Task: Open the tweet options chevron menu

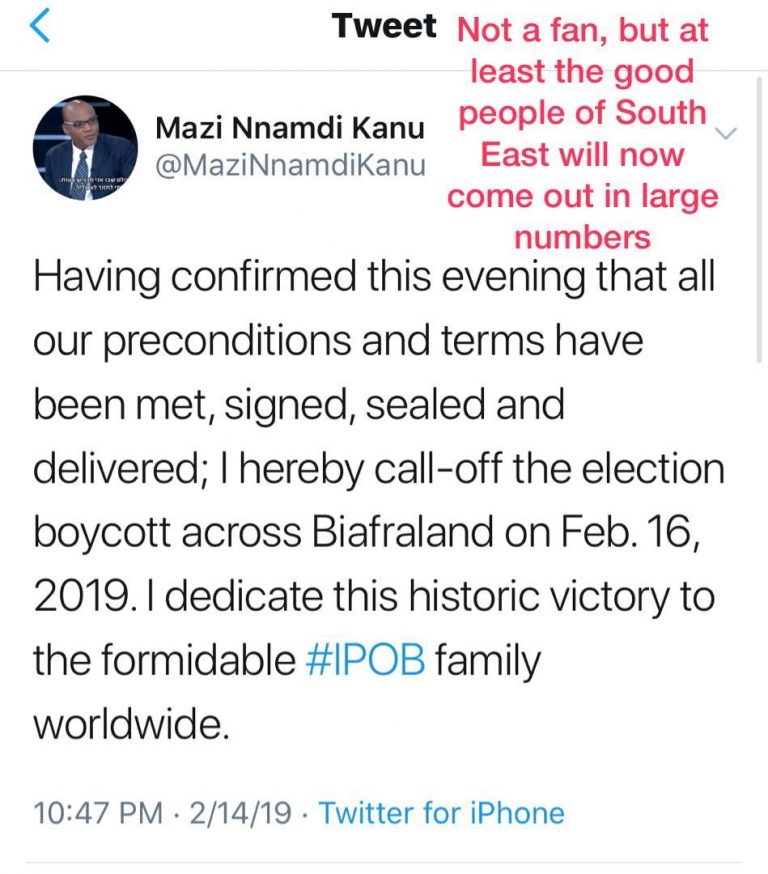Action: (x=728, y=134)
